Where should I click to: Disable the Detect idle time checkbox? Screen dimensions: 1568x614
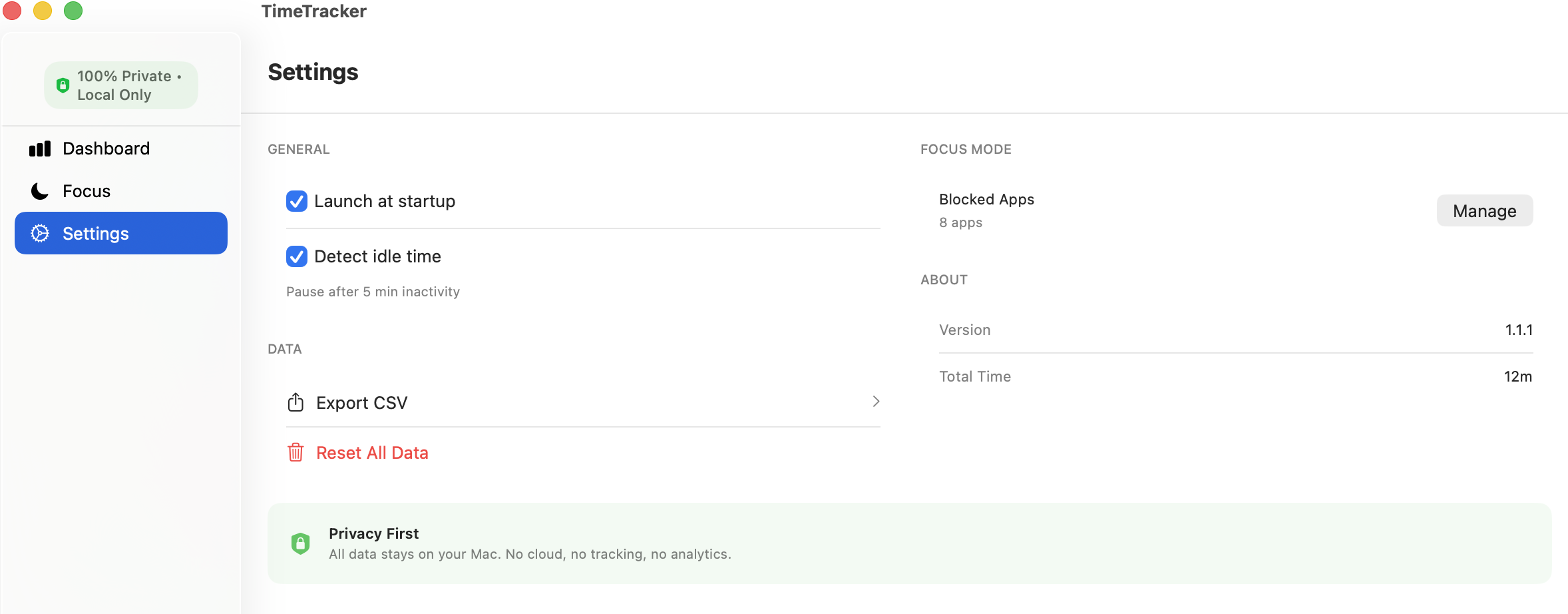tap(297, 256)
